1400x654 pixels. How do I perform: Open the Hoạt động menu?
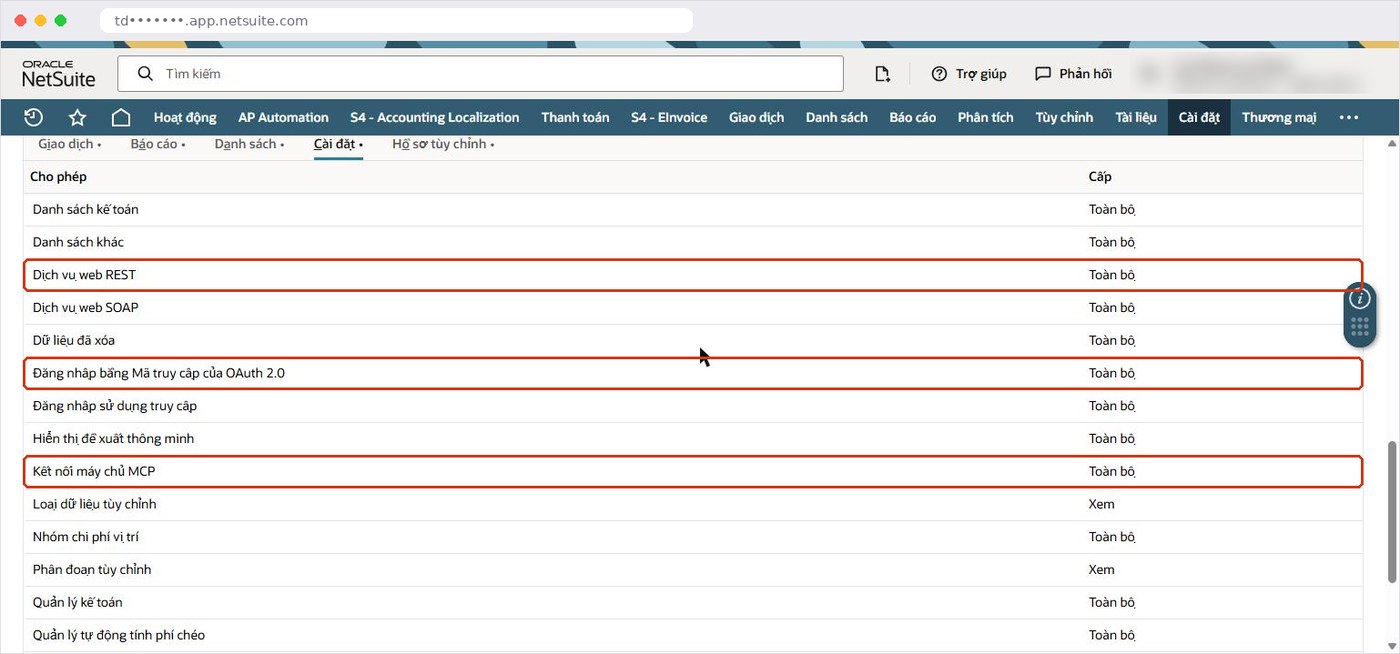(185, 117)
